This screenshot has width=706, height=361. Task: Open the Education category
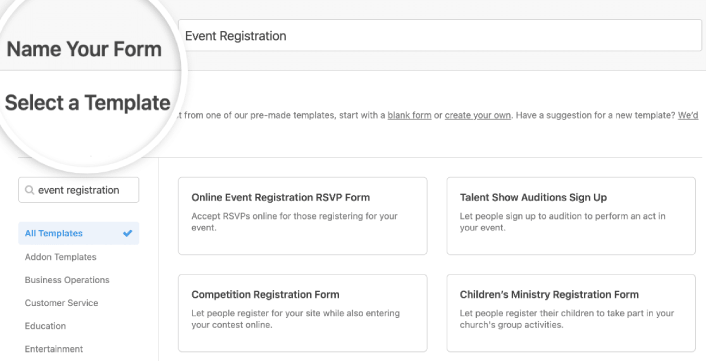pos(45,326)
